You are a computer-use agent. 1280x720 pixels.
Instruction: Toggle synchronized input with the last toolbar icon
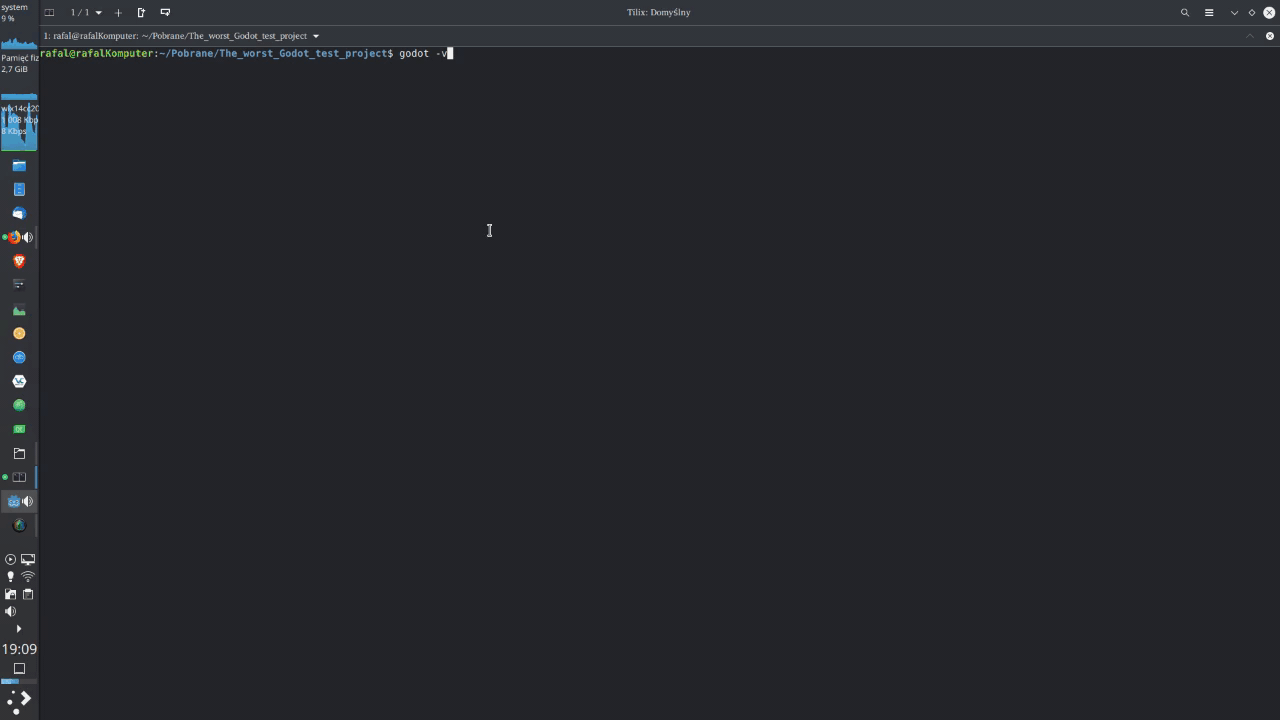(165, 12)
